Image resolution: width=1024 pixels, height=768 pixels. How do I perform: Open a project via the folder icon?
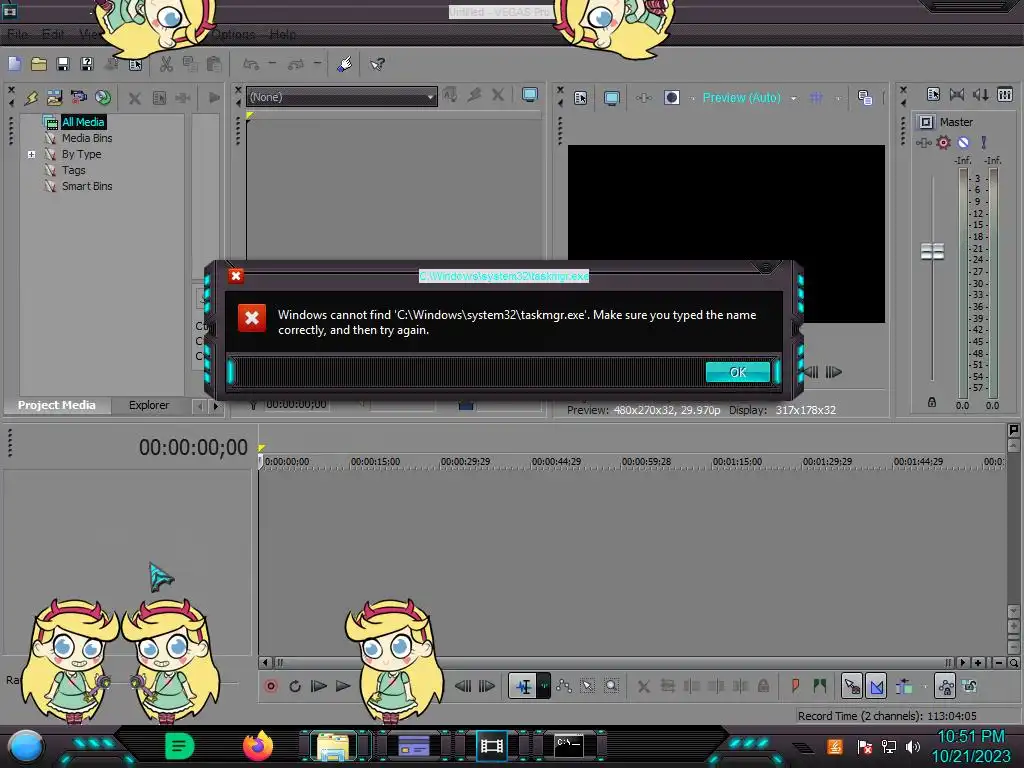(39, 63)
